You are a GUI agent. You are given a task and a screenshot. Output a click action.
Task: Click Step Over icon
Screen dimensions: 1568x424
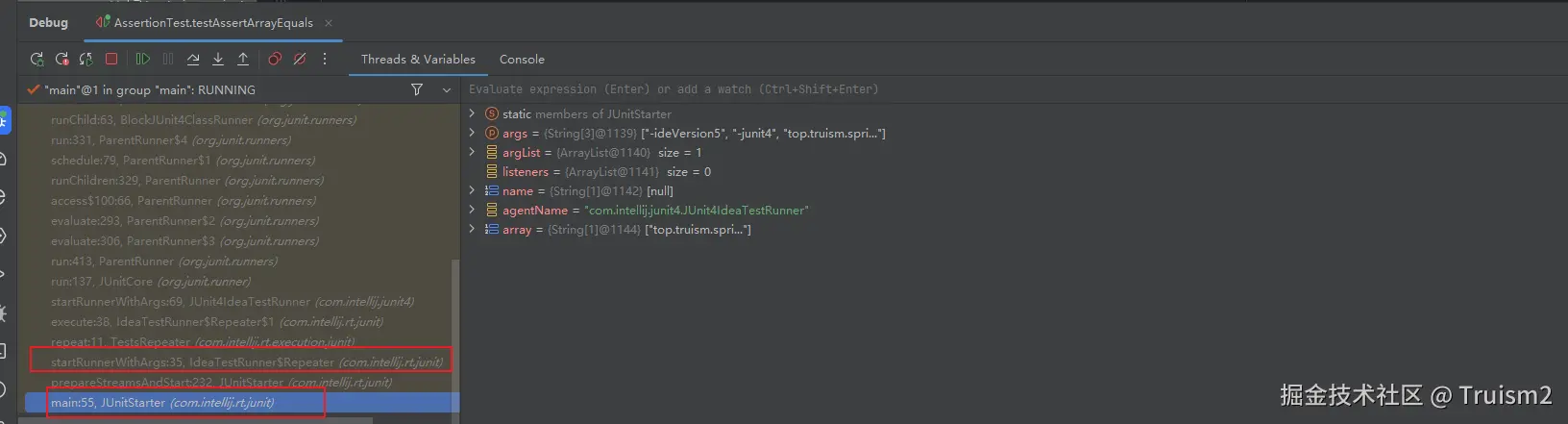(x=193, y=60)
